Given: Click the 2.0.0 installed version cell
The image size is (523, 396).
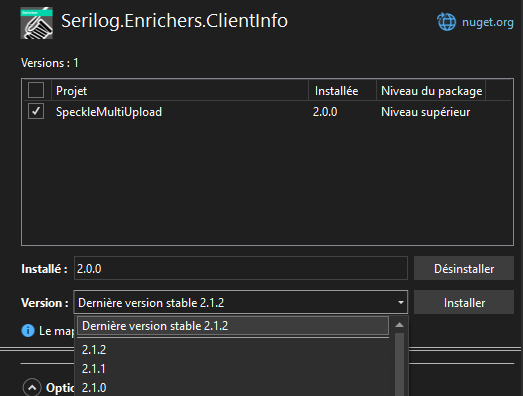Looking at the screenshot, I should [x=325, y=112].
